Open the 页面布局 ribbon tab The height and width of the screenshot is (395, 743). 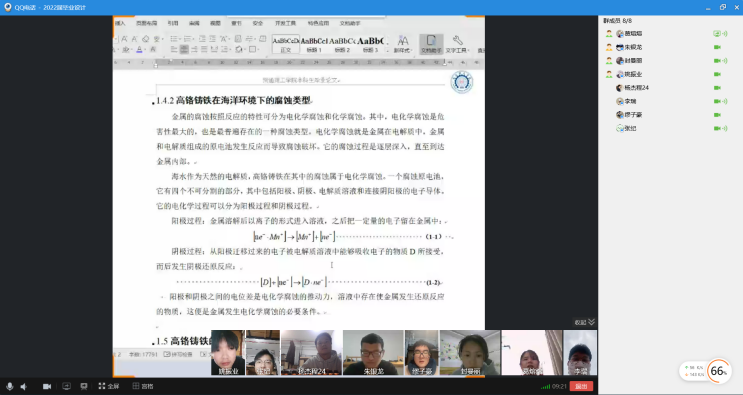coord(146,23)
